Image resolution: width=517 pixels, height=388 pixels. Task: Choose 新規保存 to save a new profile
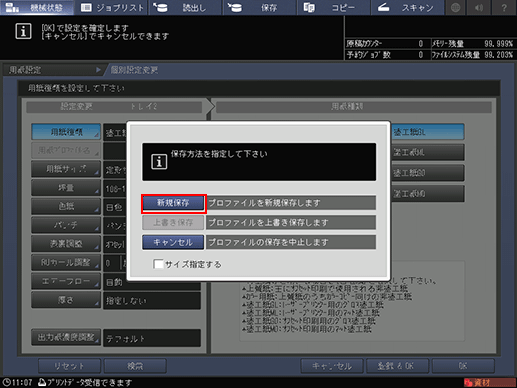[173, 203]
